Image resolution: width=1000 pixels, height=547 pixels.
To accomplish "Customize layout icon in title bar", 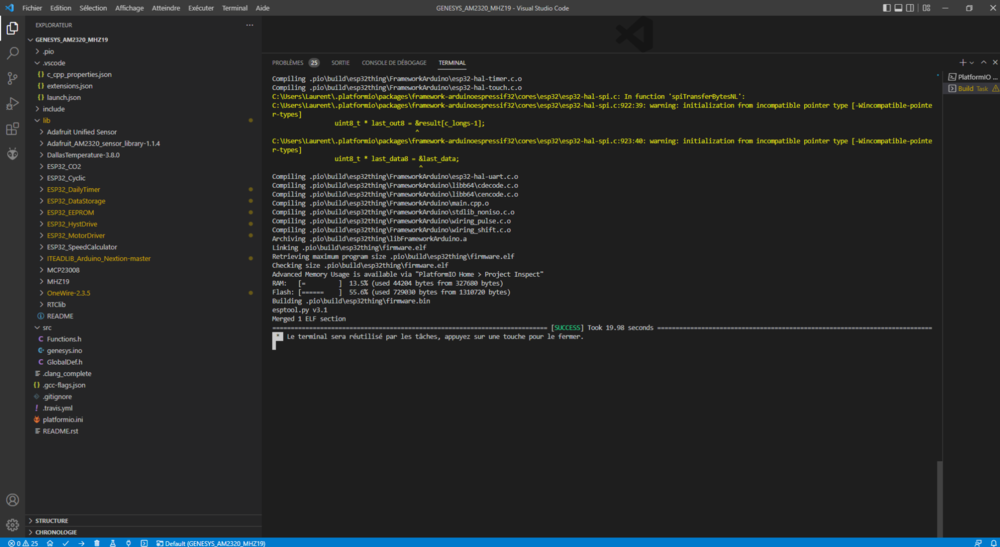I will [927, 8].
